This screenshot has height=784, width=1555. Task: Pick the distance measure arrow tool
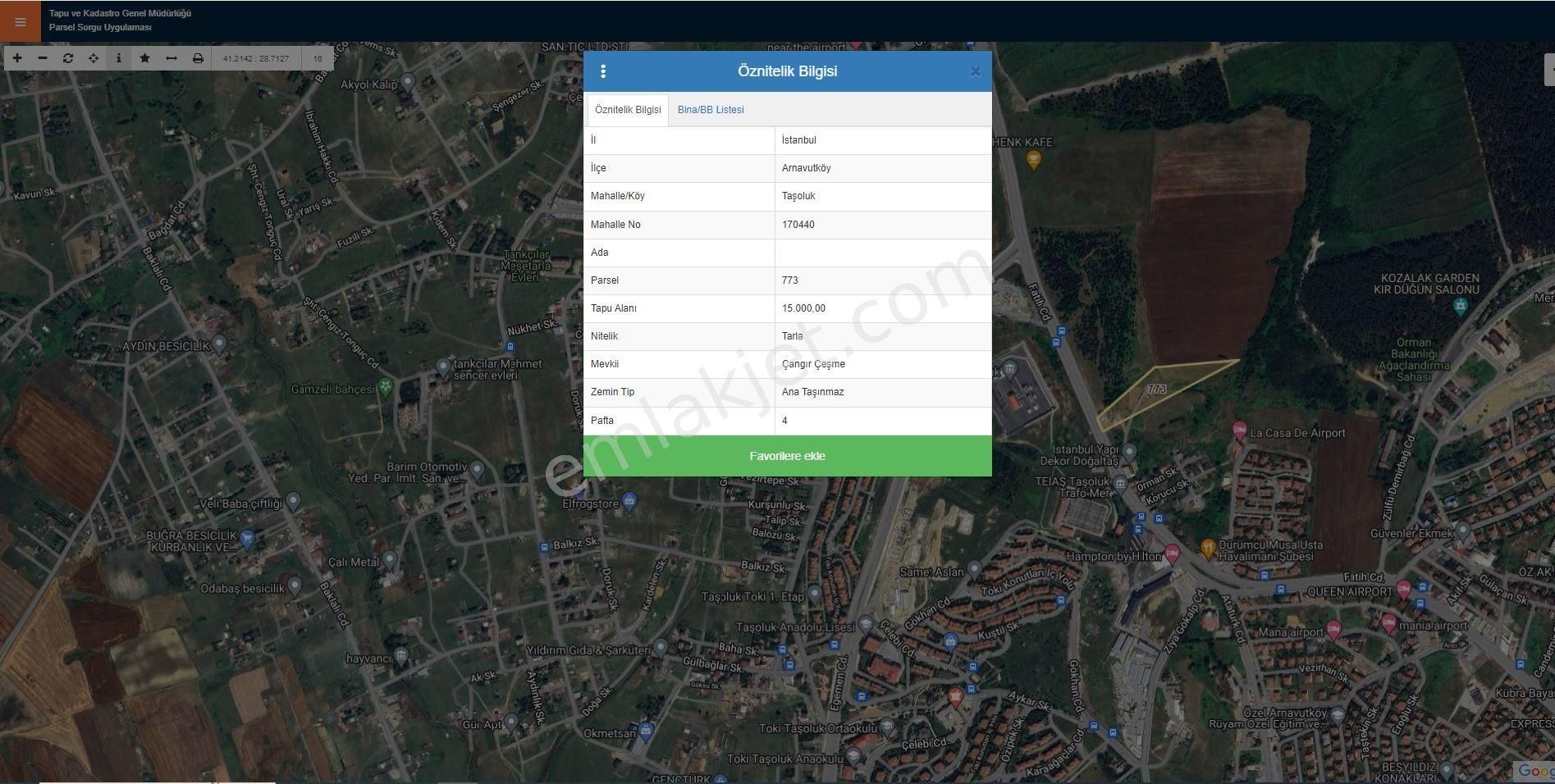172,58
